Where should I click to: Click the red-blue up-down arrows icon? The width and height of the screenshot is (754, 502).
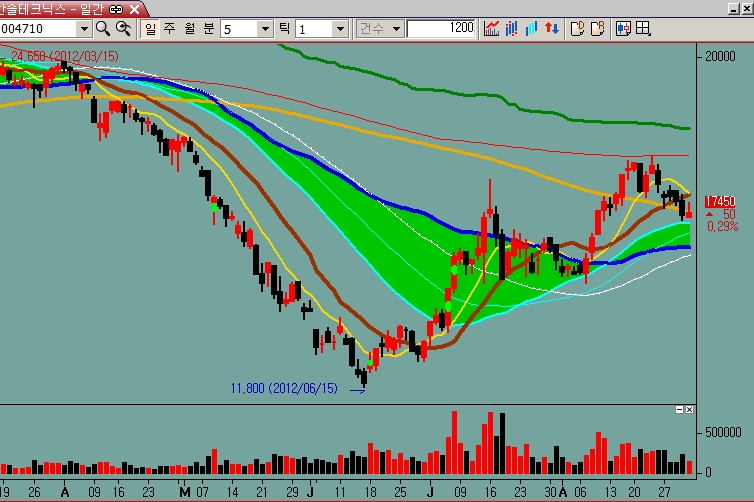tap(551, 28)
